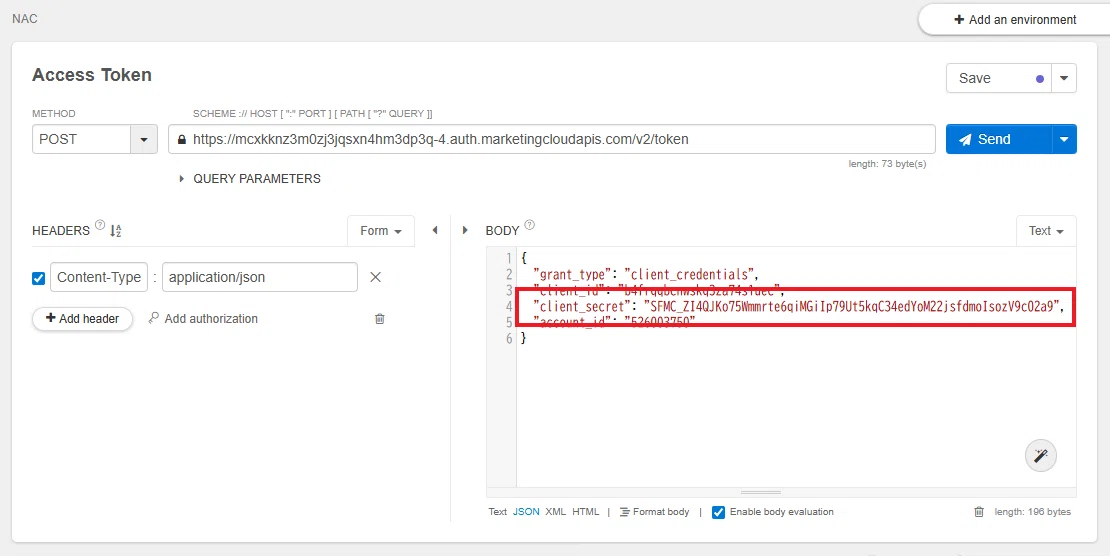This screenshot has height=556, width=1110.
Task: Open the body Text type dropdown
Action: click(1046, 231)
